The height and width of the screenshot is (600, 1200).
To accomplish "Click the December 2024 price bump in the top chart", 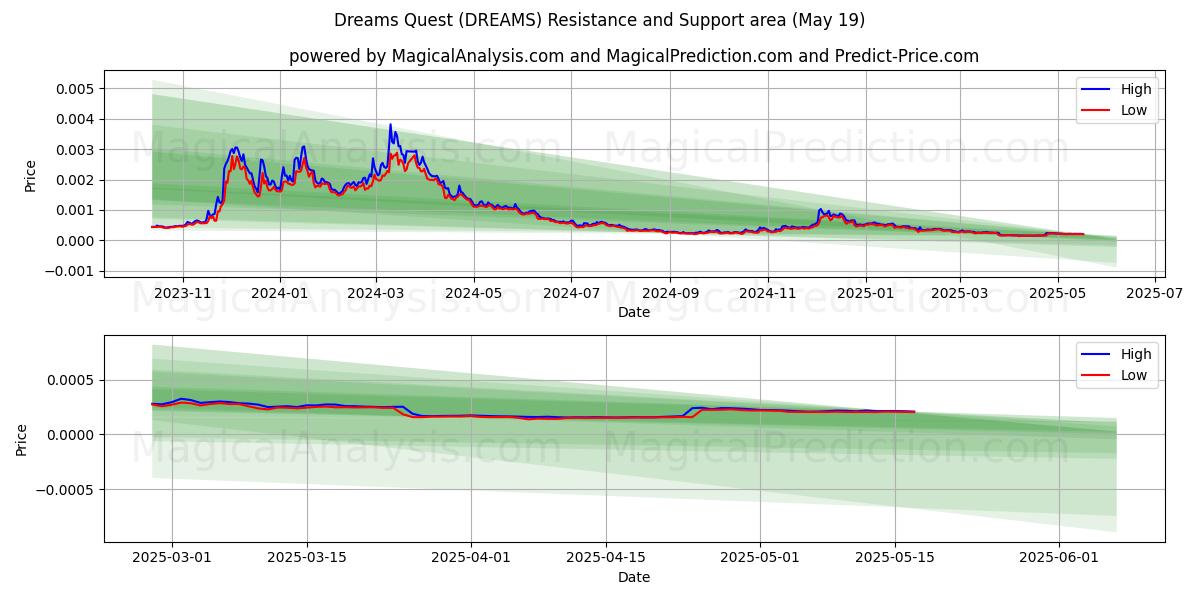I will [822, 211].
